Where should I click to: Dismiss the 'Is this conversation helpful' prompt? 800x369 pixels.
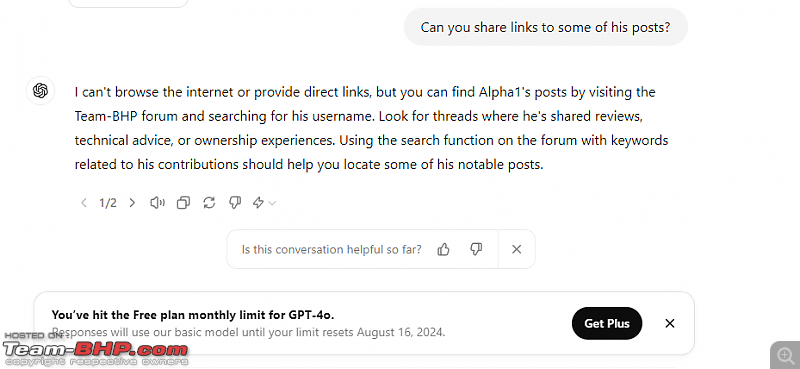click(x=516, y=249)
